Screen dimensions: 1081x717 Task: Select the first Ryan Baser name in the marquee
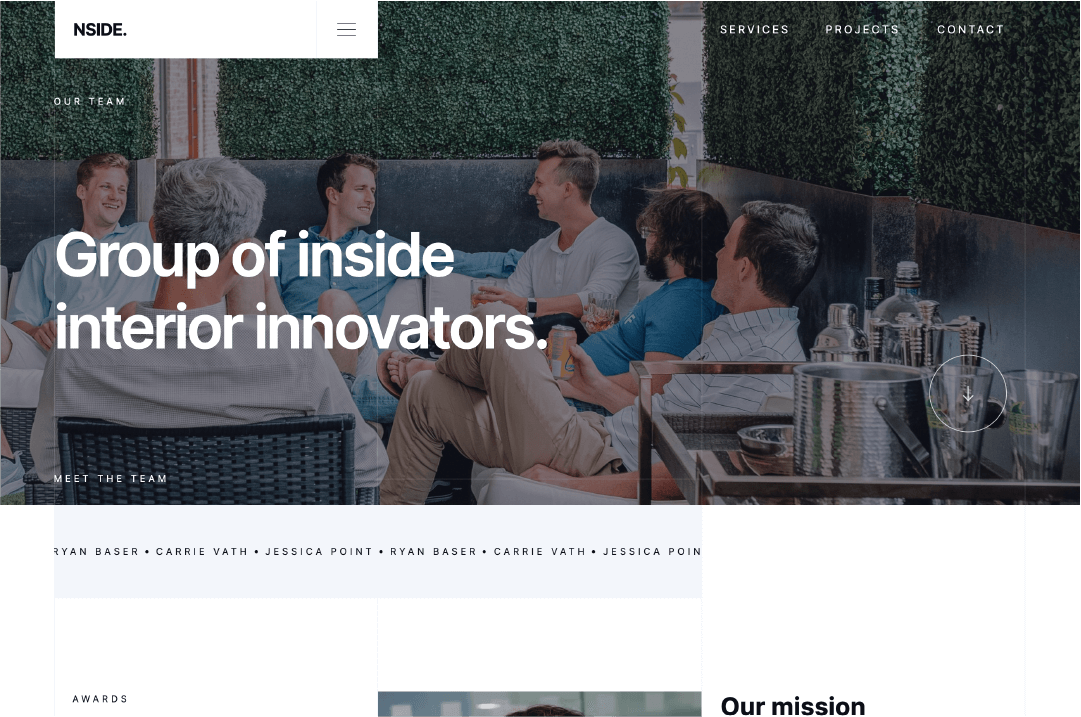(97, 552)
